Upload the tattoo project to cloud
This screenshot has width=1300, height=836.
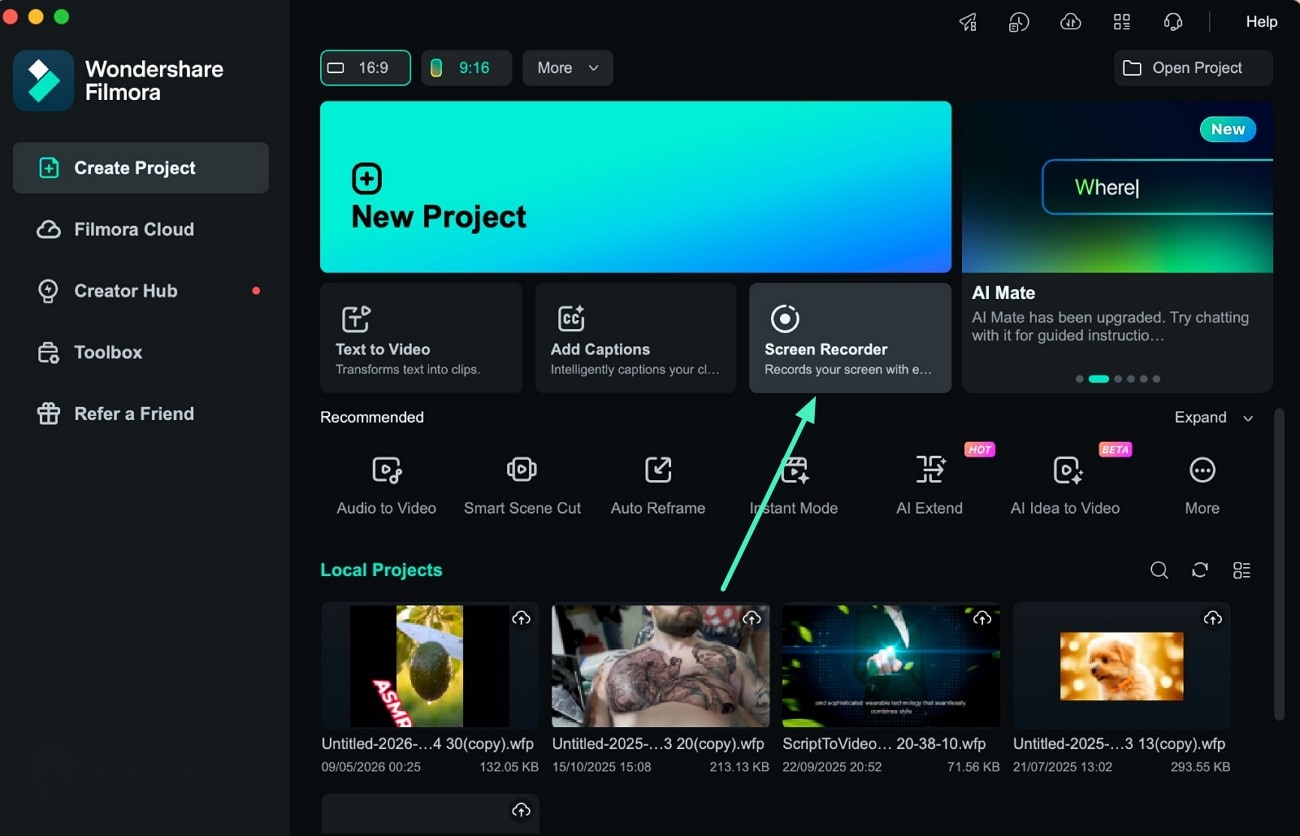752,619
